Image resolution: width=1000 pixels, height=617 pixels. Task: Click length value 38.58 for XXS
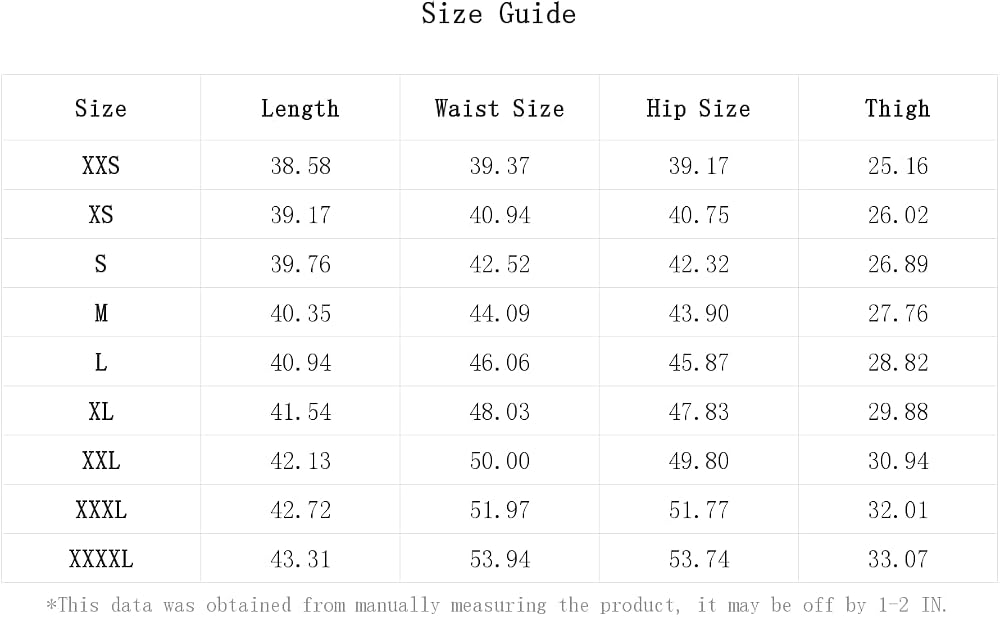(300, 166)
